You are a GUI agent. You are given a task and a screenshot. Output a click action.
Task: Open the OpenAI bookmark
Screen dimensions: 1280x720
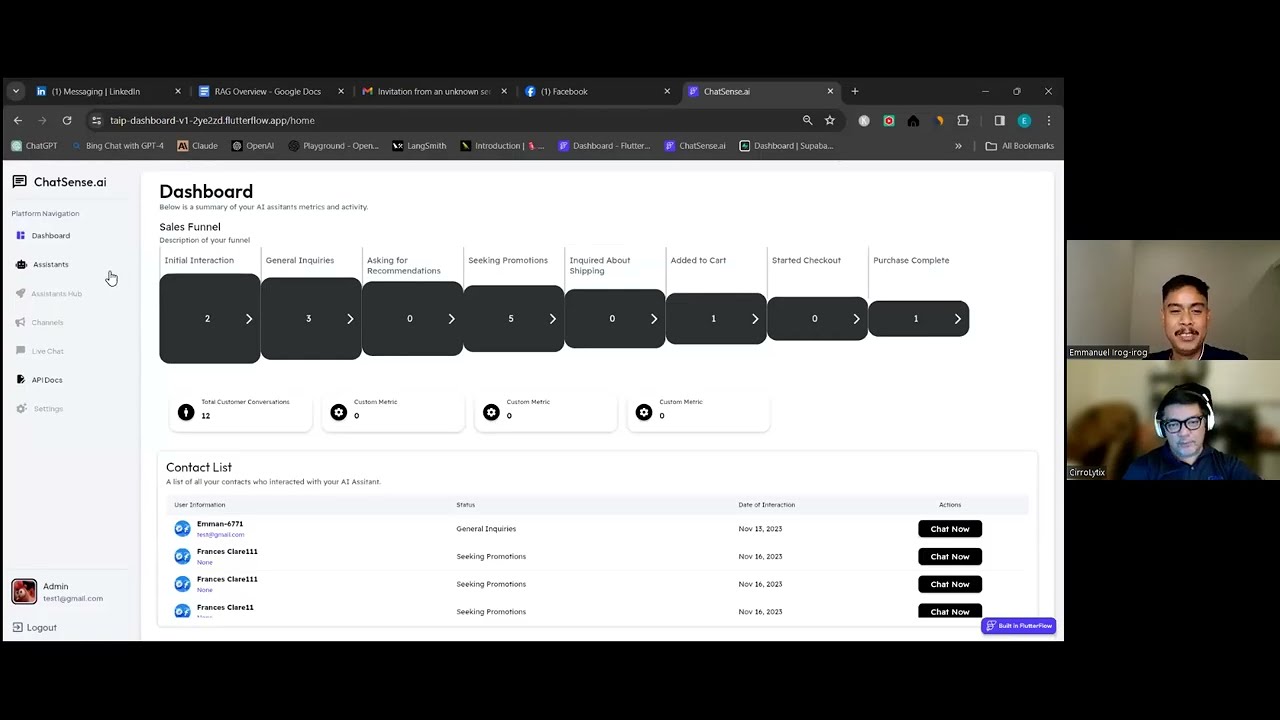pyautogui.click(x=253, y=146)
